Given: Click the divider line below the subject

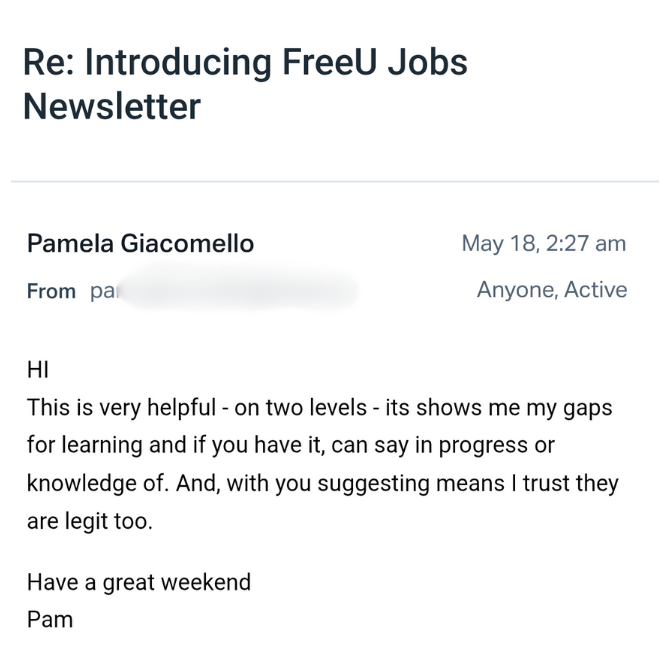Looking at the screenshot, I should (335, 181).
